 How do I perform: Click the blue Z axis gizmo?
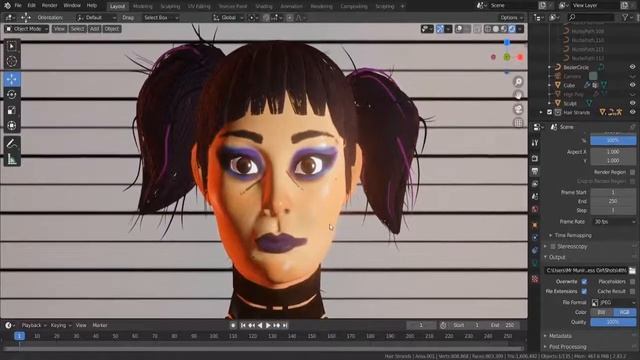click(x=507, y=42)
